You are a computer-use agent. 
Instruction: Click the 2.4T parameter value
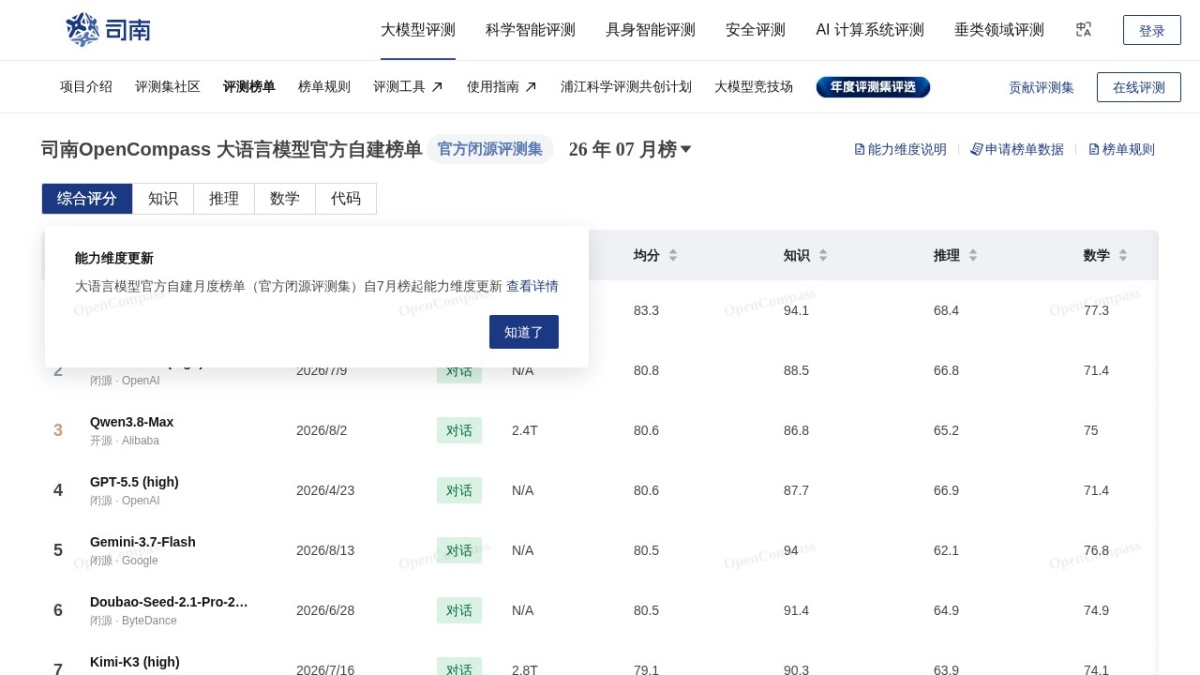coord(525,430)
